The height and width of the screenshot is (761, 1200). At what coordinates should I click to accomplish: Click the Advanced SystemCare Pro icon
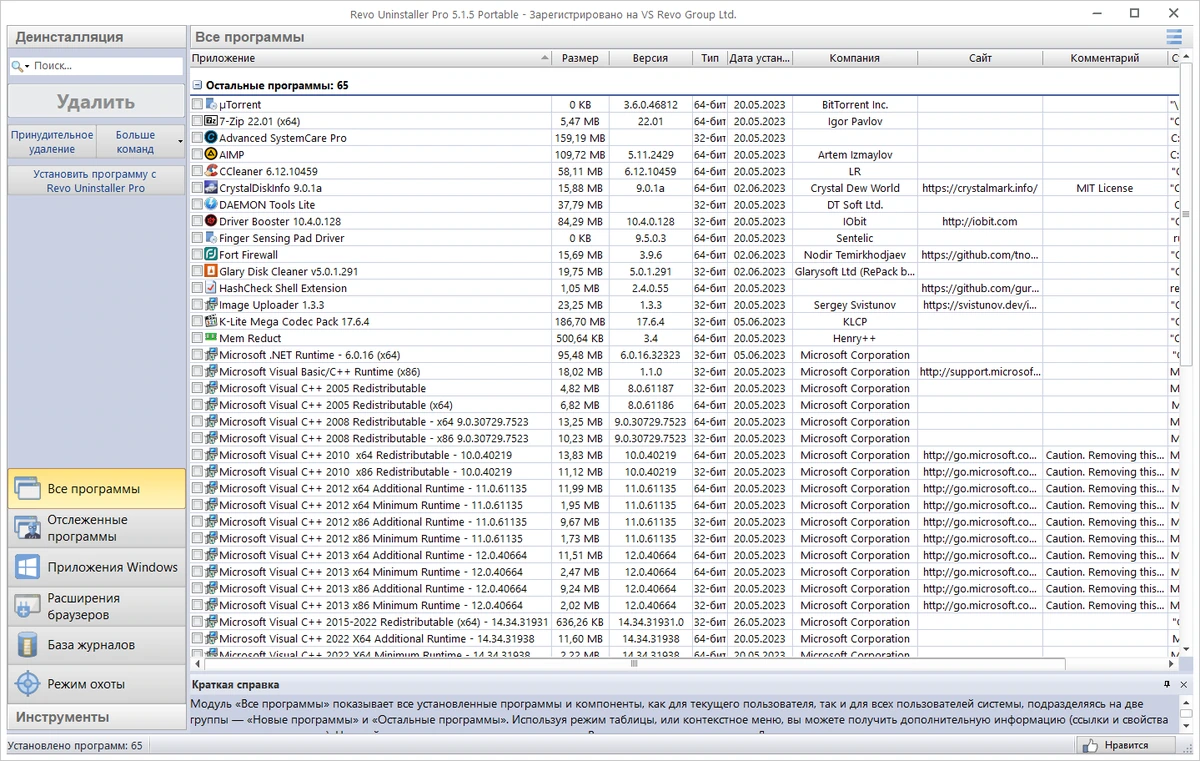tap(211, 138)
